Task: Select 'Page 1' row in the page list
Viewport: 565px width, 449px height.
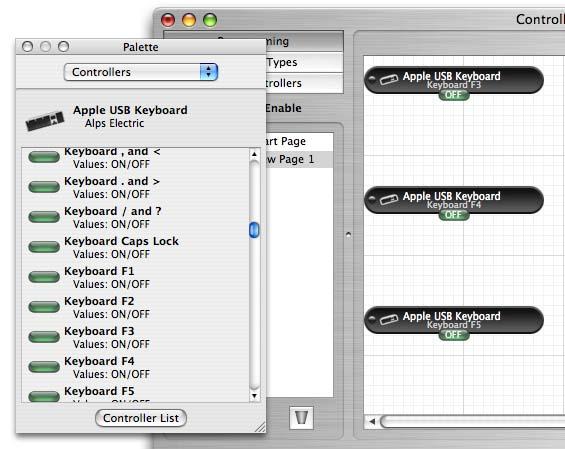Action: (299, 159)
